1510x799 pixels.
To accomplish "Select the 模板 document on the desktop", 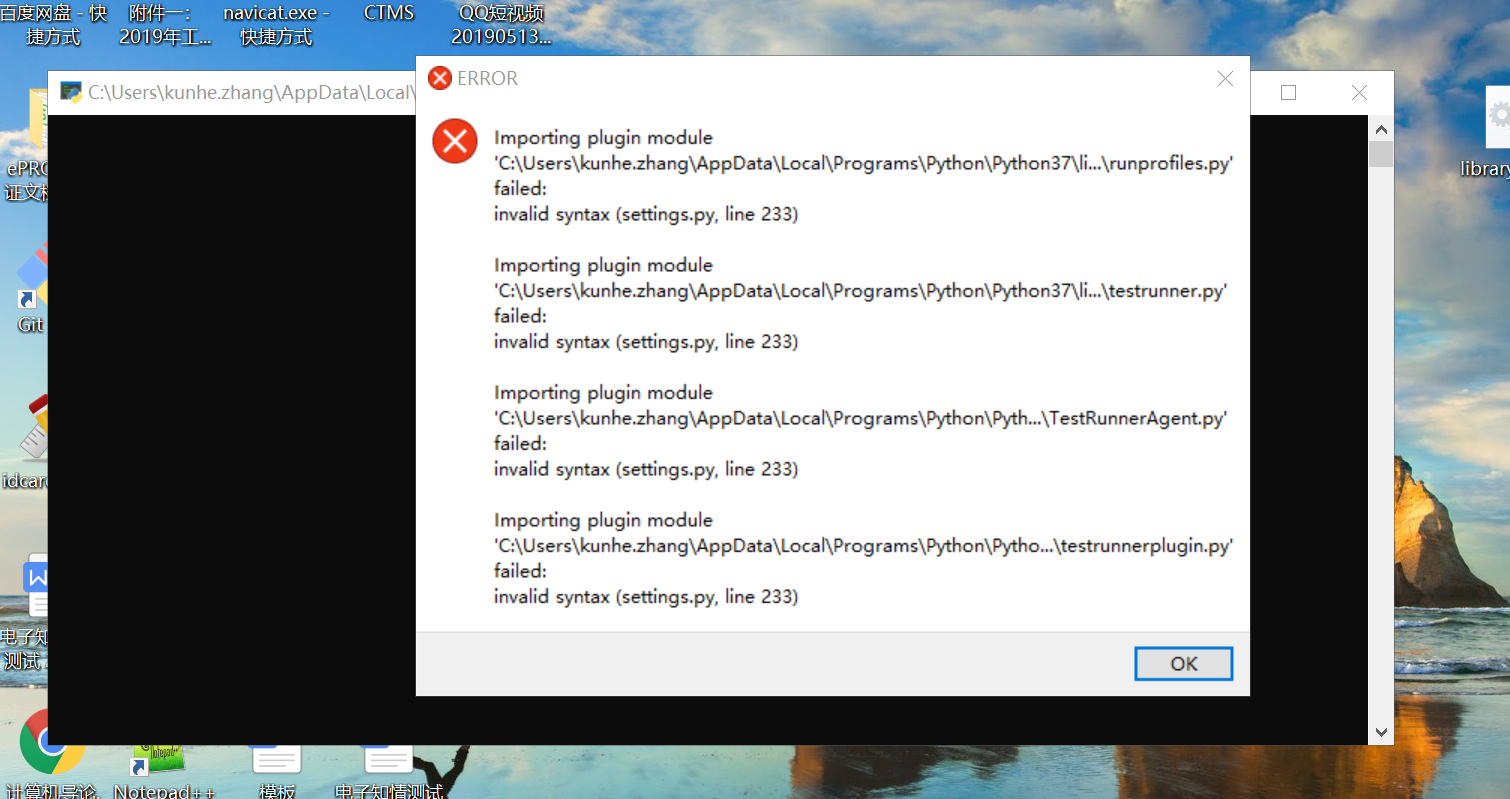I will pyautogui.click(x=277, y=771).
